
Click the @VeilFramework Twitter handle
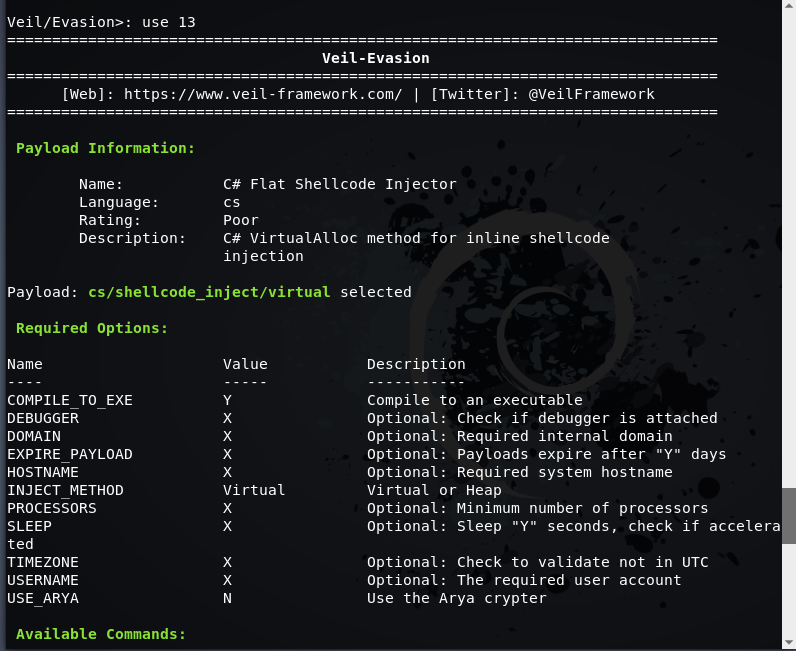591,94
